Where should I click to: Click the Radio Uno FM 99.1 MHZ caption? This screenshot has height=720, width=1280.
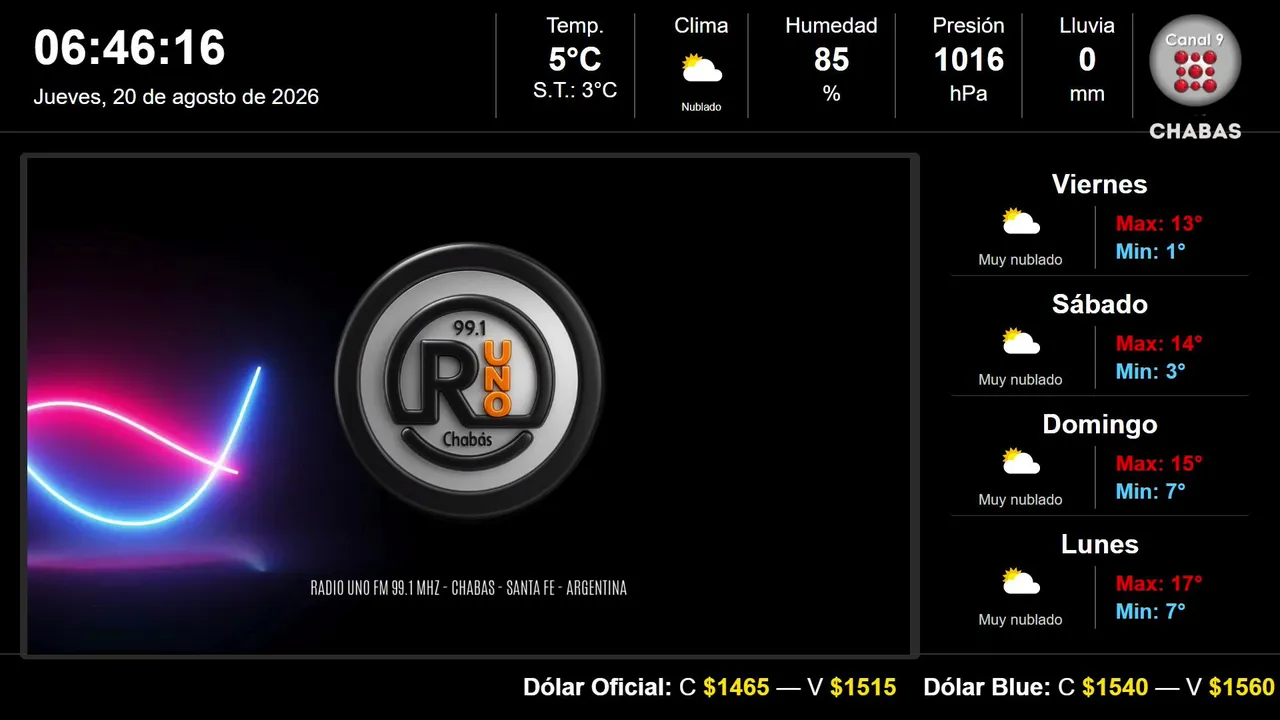469,588
